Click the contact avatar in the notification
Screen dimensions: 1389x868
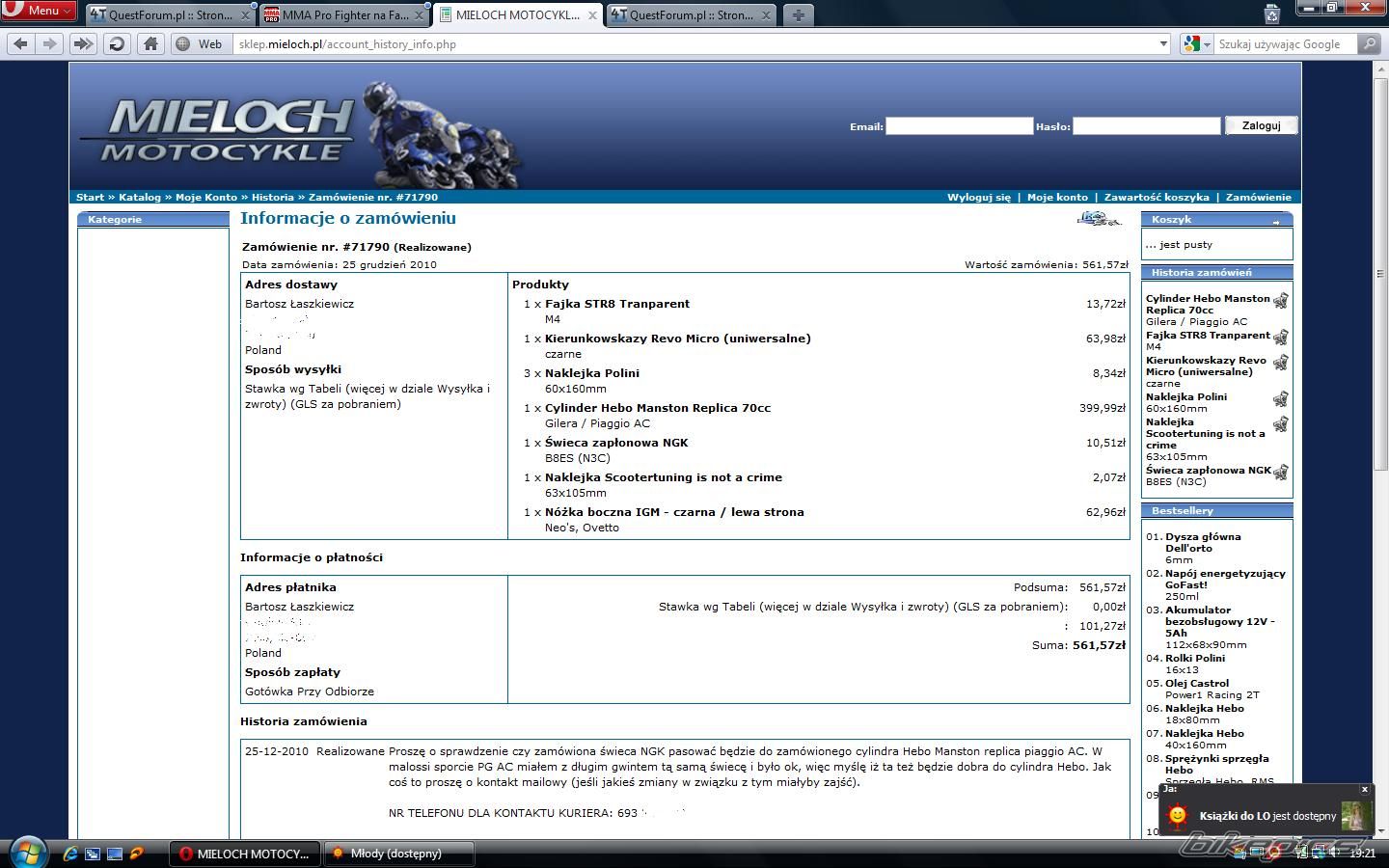pos(1356,816)
